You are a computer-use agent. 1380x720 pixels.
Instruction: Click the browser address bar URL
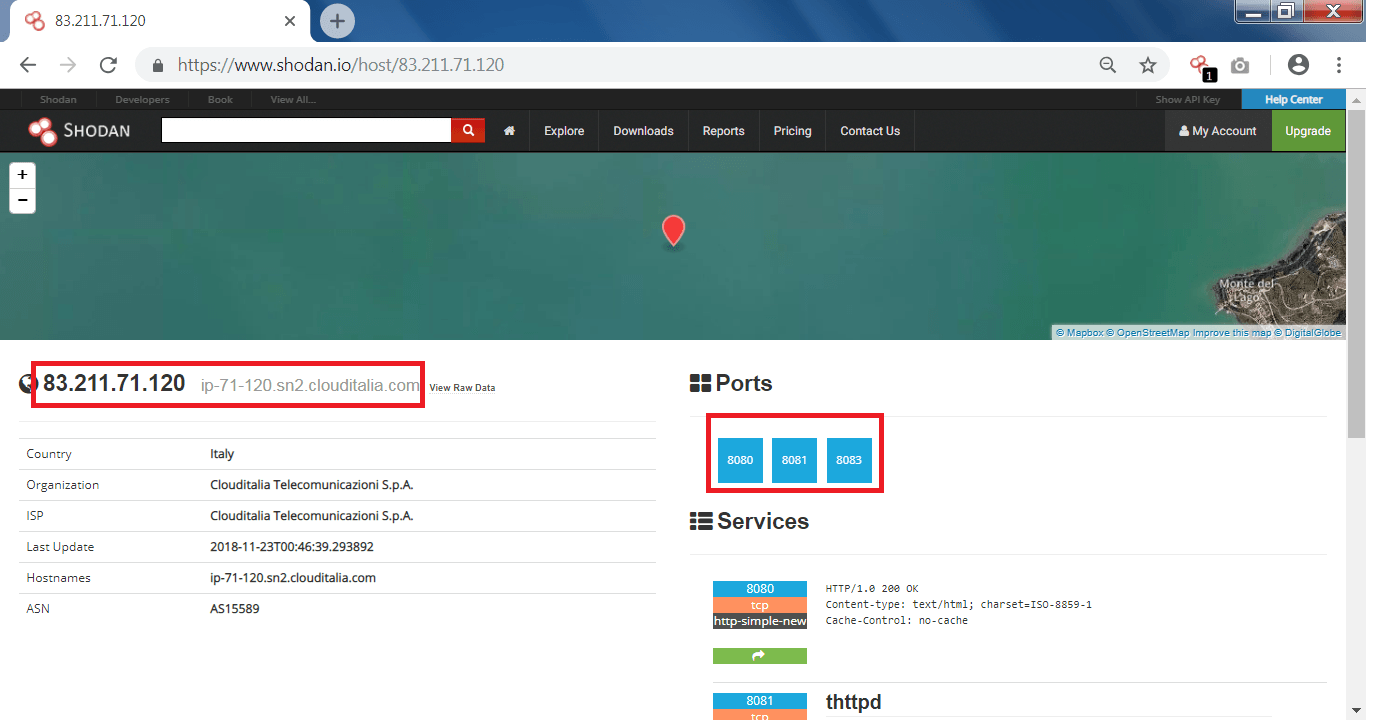pyautogui.click(x=340, y=65)
